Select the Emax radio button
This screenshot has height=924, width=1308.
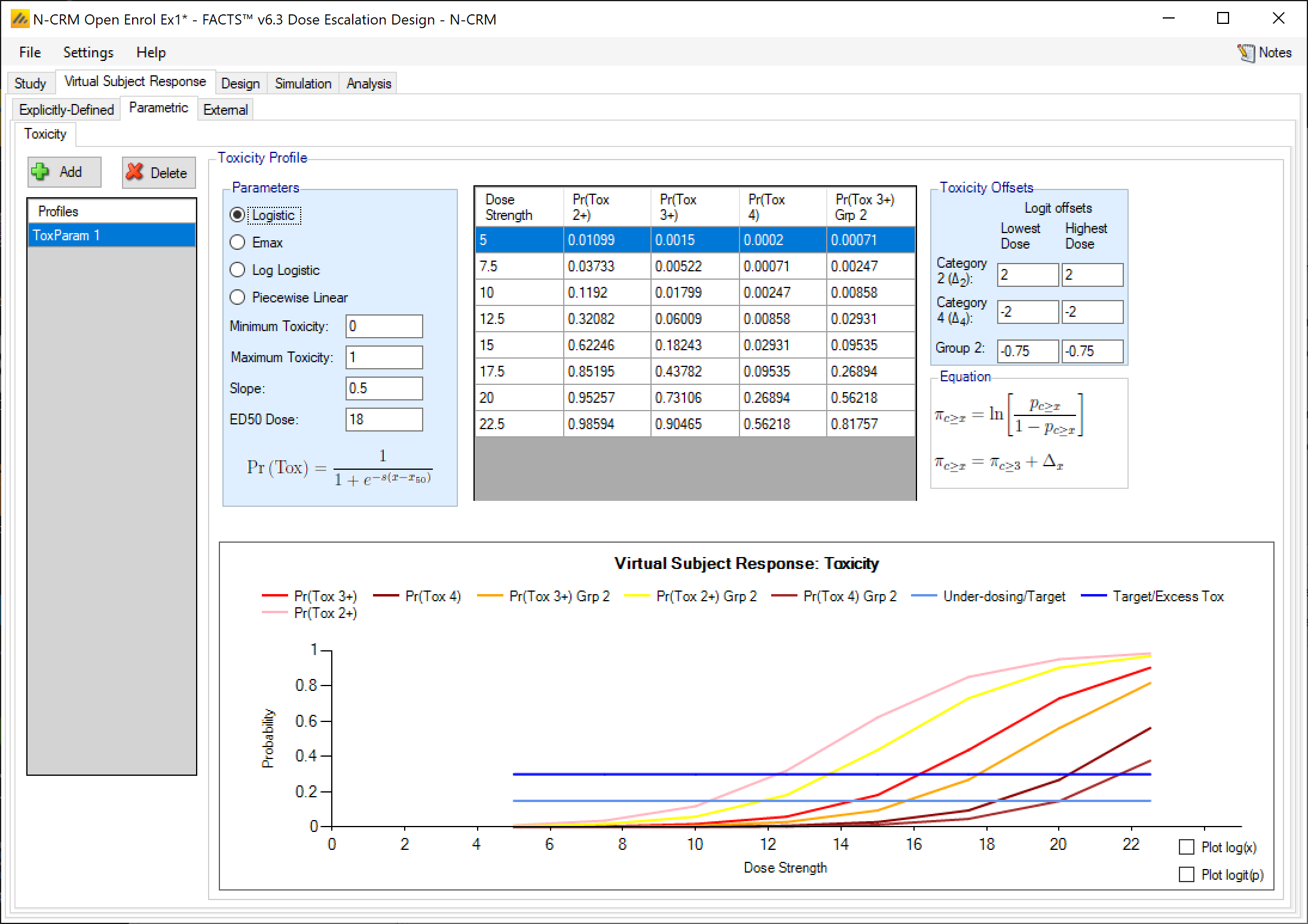238,242
